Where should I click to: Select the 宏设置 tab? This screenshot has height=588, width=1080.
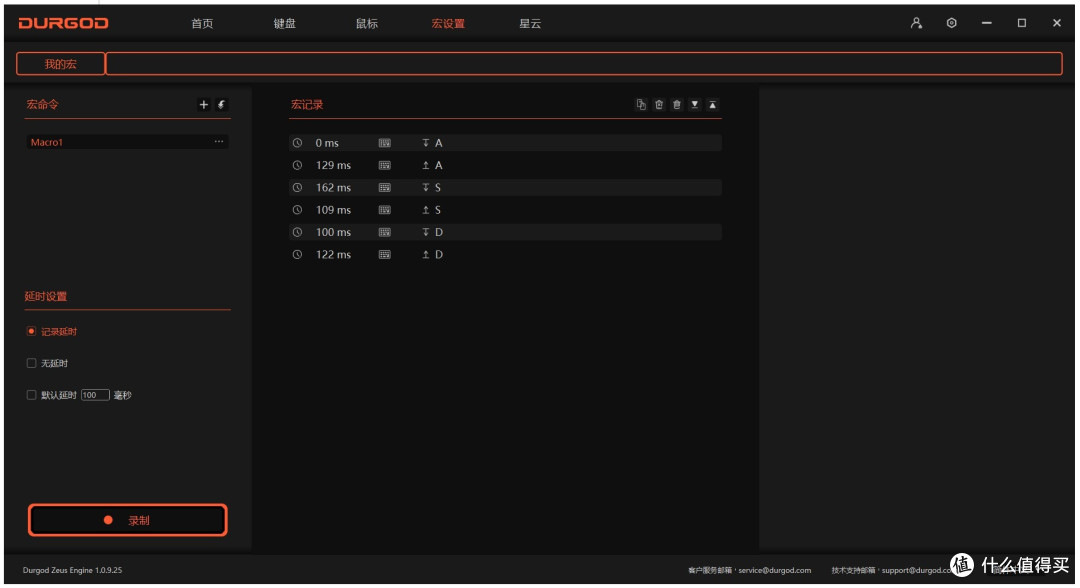pos(448,23)
